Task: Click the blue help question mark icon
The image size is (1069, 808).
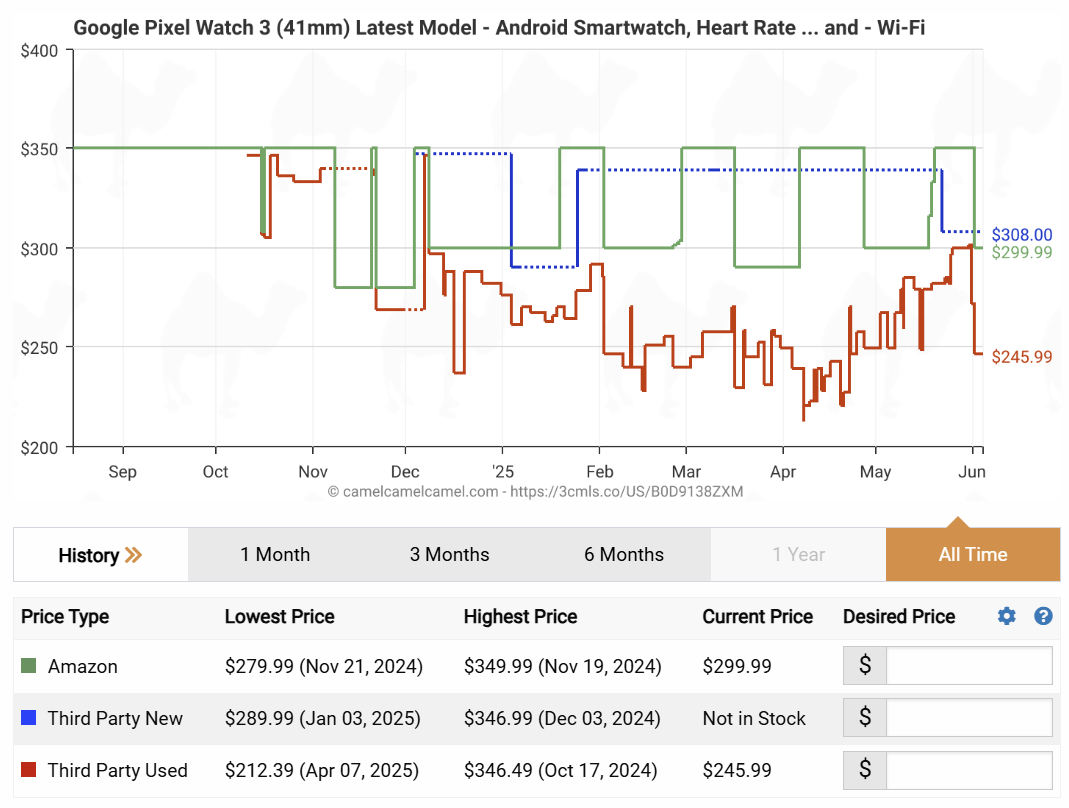Action: coord(1043,616)
